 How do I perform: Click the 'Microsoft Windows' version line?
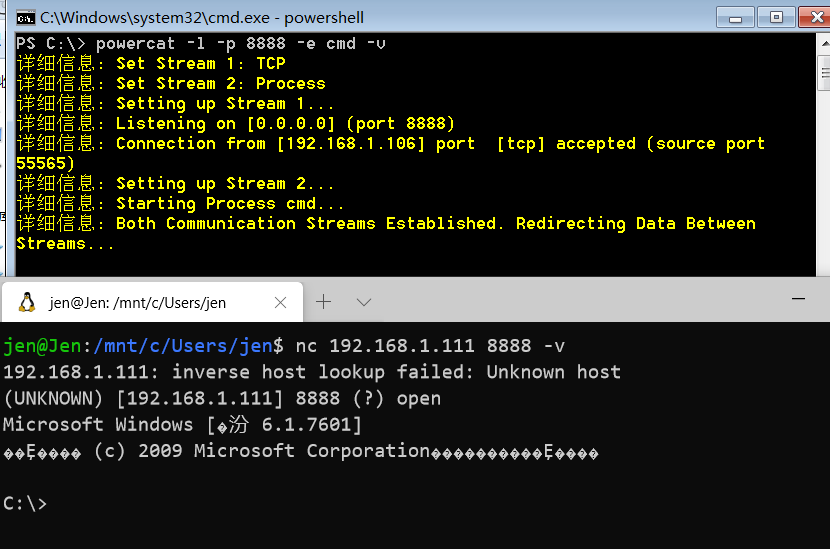point(183,425)
